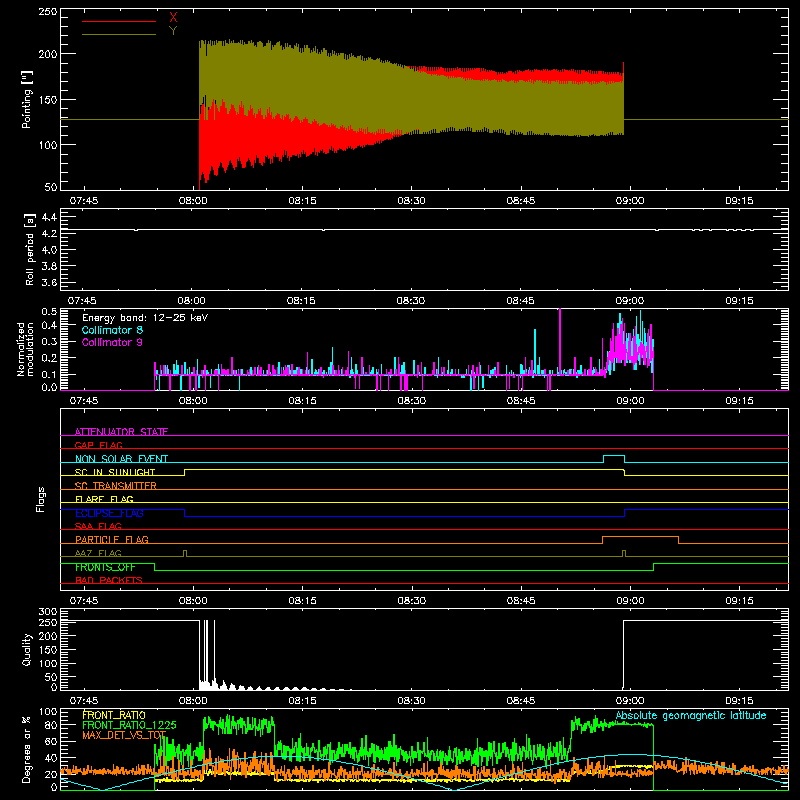The height and width of the screenshot is (800, 800).
Task: Click the BAD_PACKETS label
Action: 109,580
